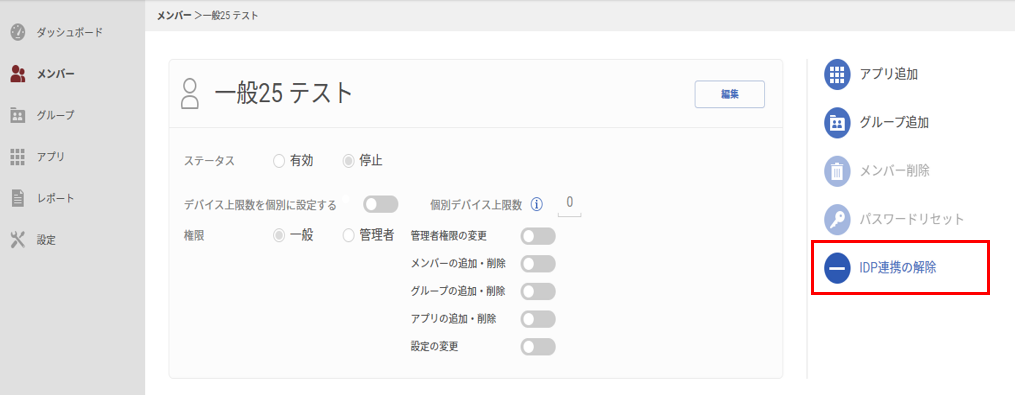Screen dimensions: 1015x395
Task: Select the 管理者 permission radio button
Action: [348, 236]
